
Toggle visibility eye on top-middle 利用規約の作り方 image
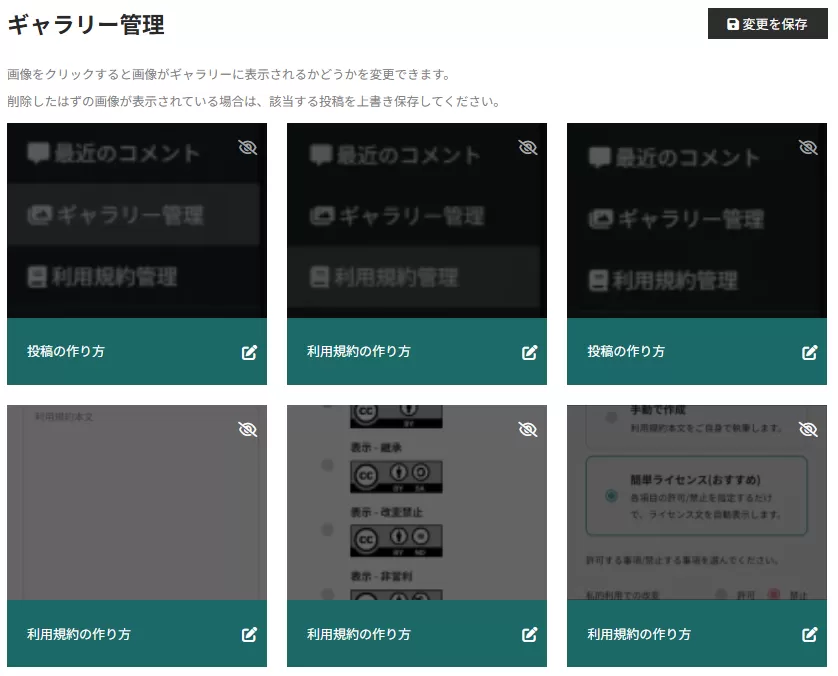(x=528, y=148)
